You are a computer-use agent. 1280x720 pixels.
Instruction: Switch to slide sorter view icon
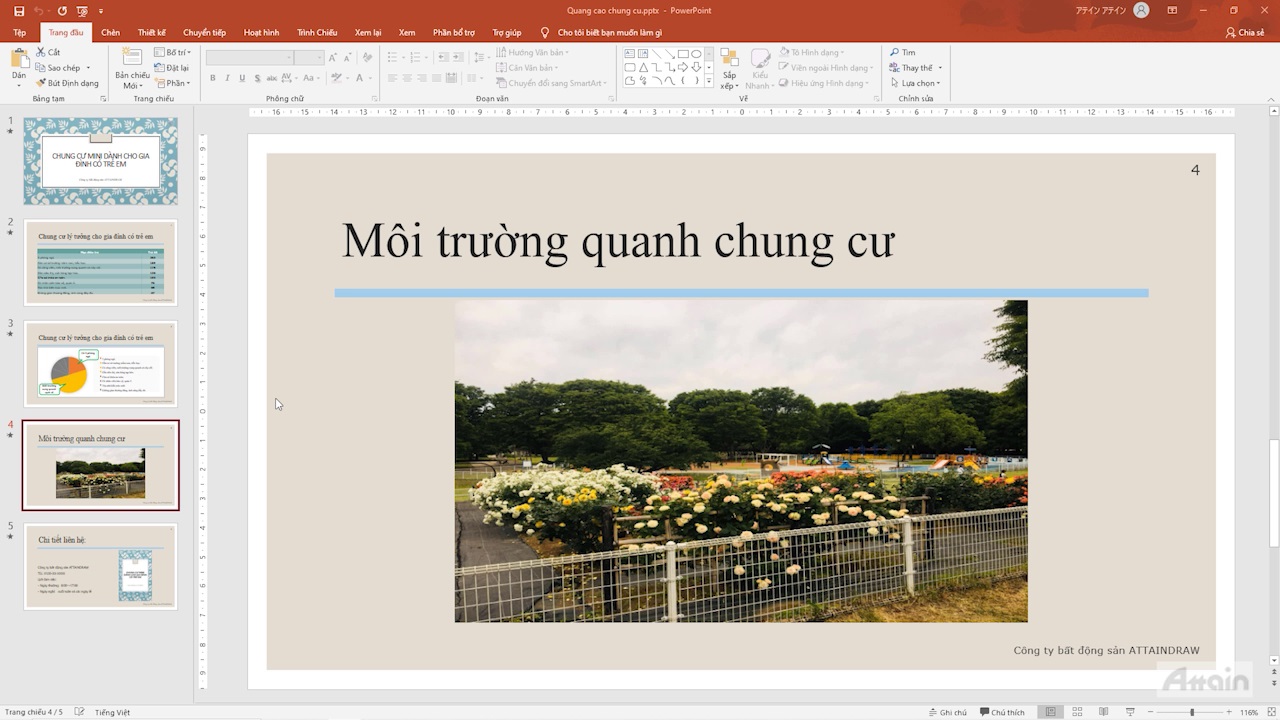pos(1077,712)
